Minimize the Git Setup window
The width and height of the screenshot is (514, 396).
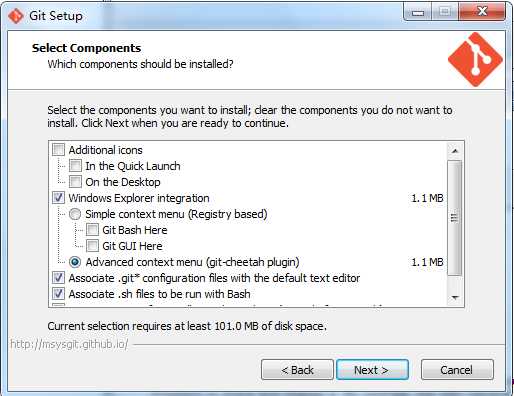[x=418, y=12]
